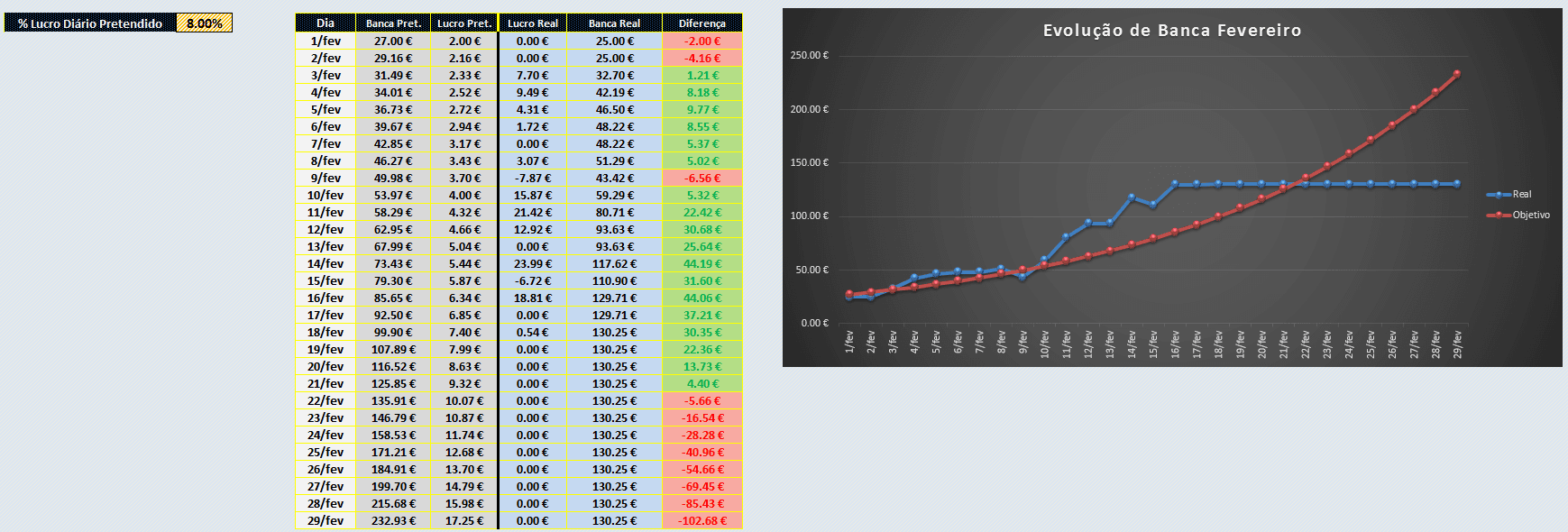Screen dimensions: 1568x532
Task: Click the '15/fev' label on the chart axis
Action: (1153, 344)
